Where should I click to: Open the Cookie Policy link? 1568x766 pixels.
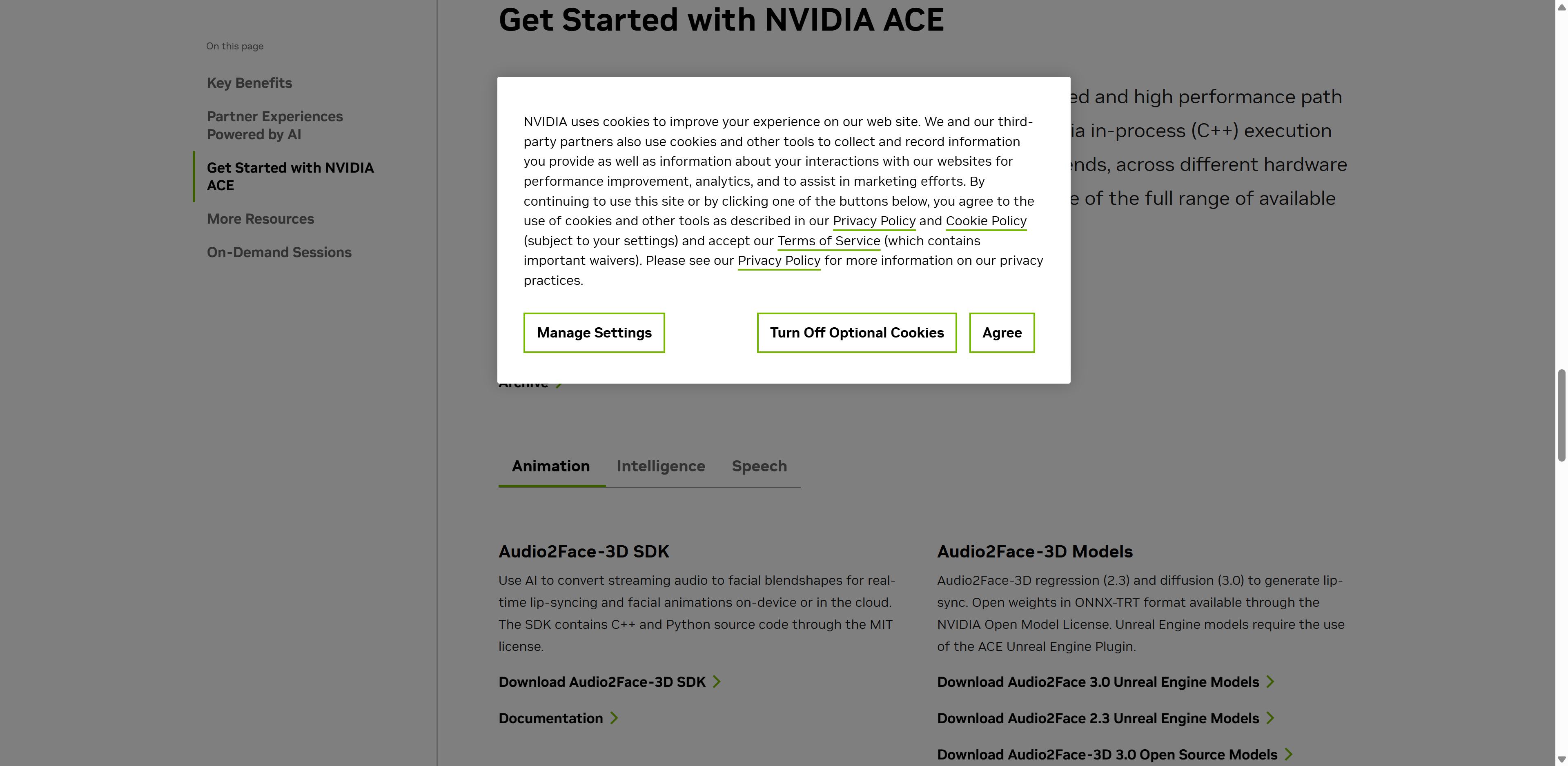[985, 221]
